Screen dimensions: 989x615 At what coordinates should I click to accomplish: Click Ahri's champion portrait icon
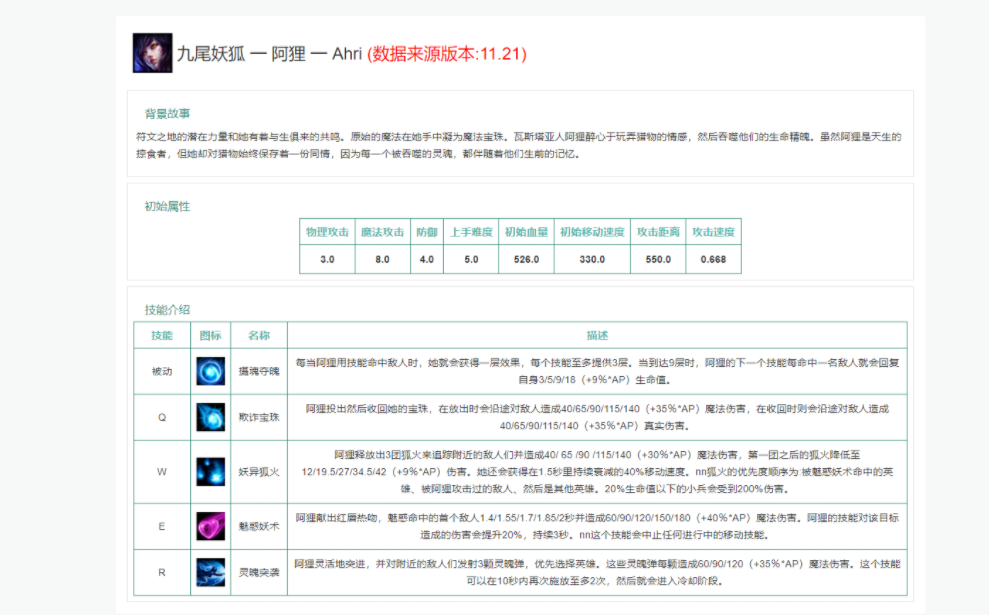(x=152, y=53)
